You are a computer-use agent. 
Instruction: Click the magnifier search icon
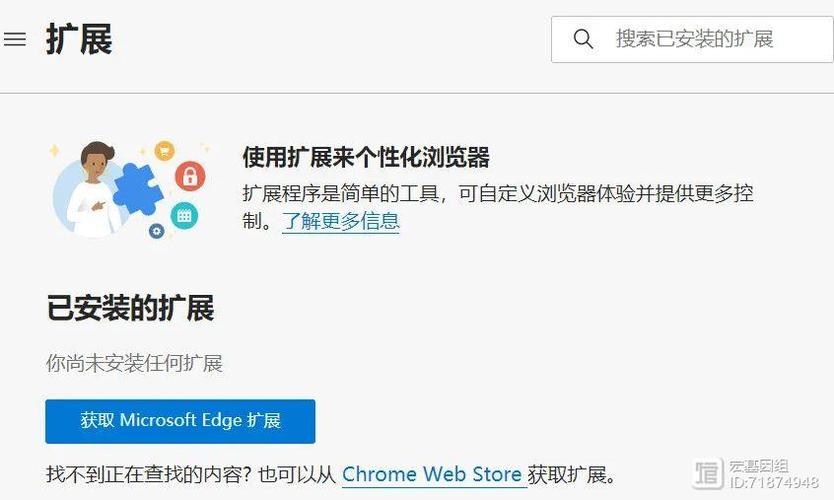[x=583, y=39]
